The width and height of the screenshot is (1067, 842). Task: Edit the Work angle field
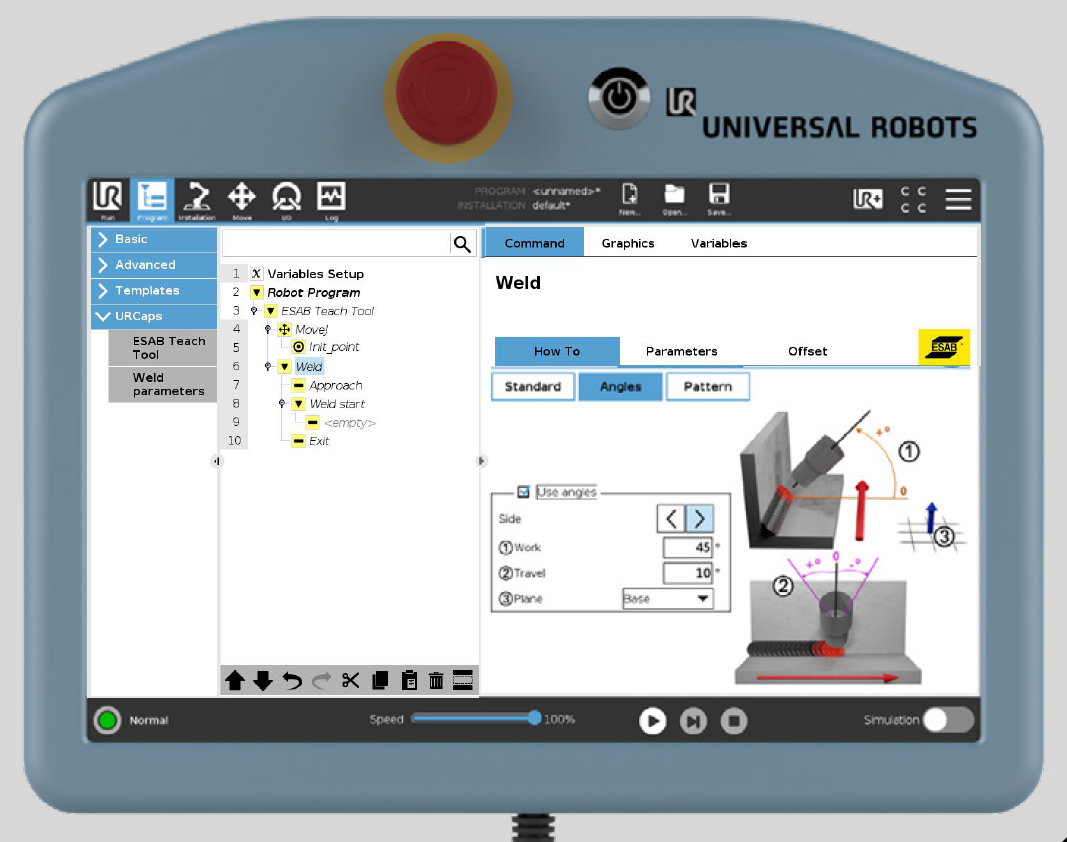coord(688,547)
